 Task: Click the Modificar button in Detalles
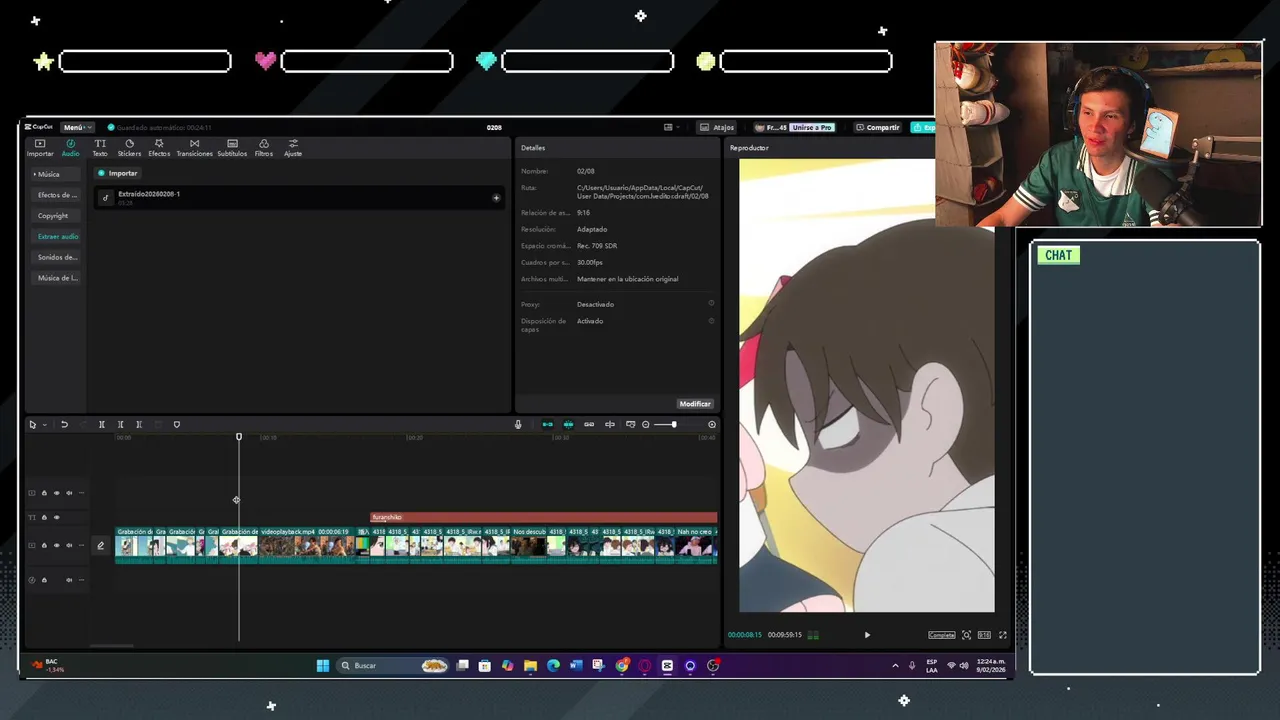tap(694, 404)
